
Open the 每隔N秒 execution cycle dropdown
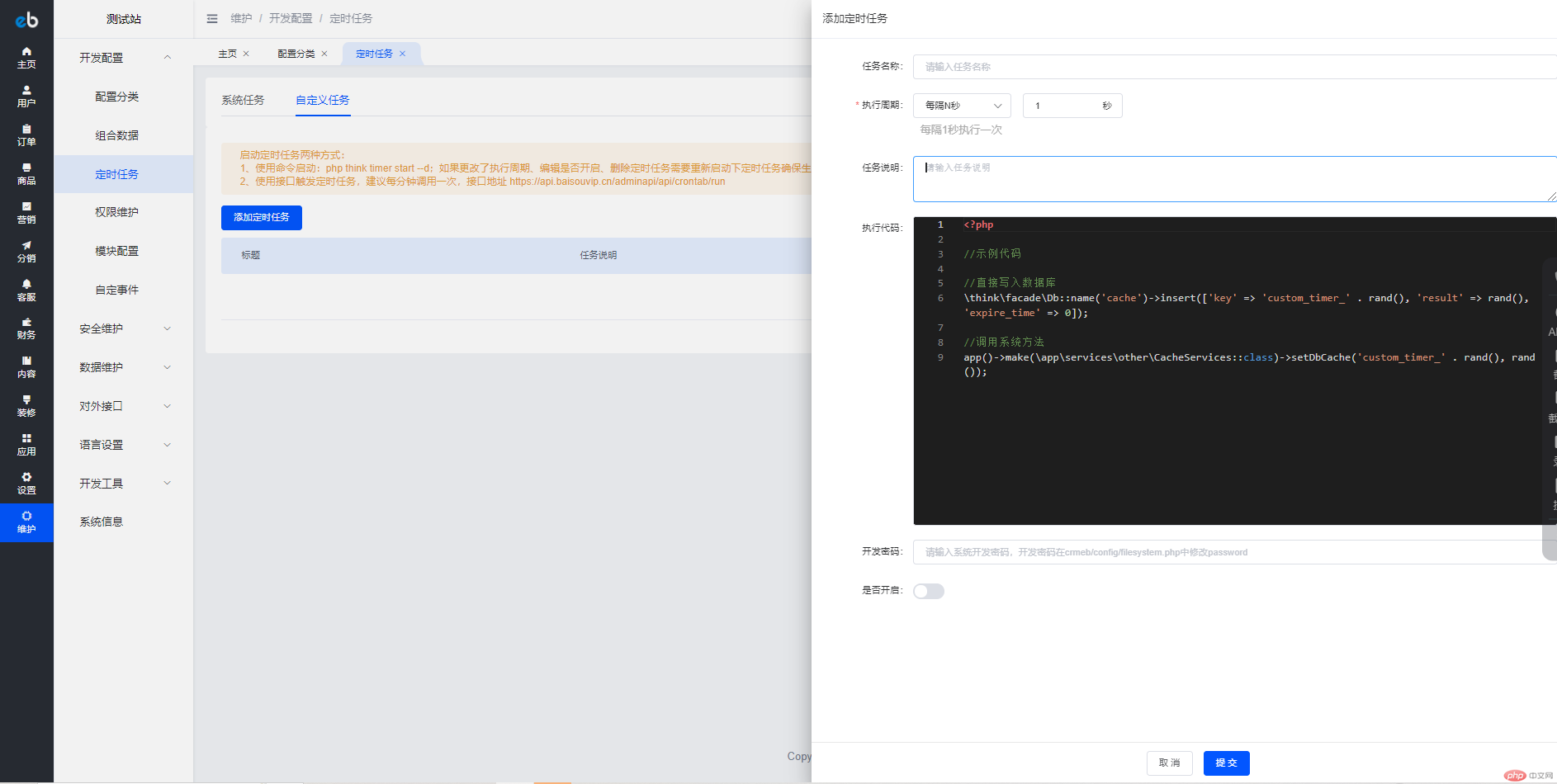[x=962, y=106]
